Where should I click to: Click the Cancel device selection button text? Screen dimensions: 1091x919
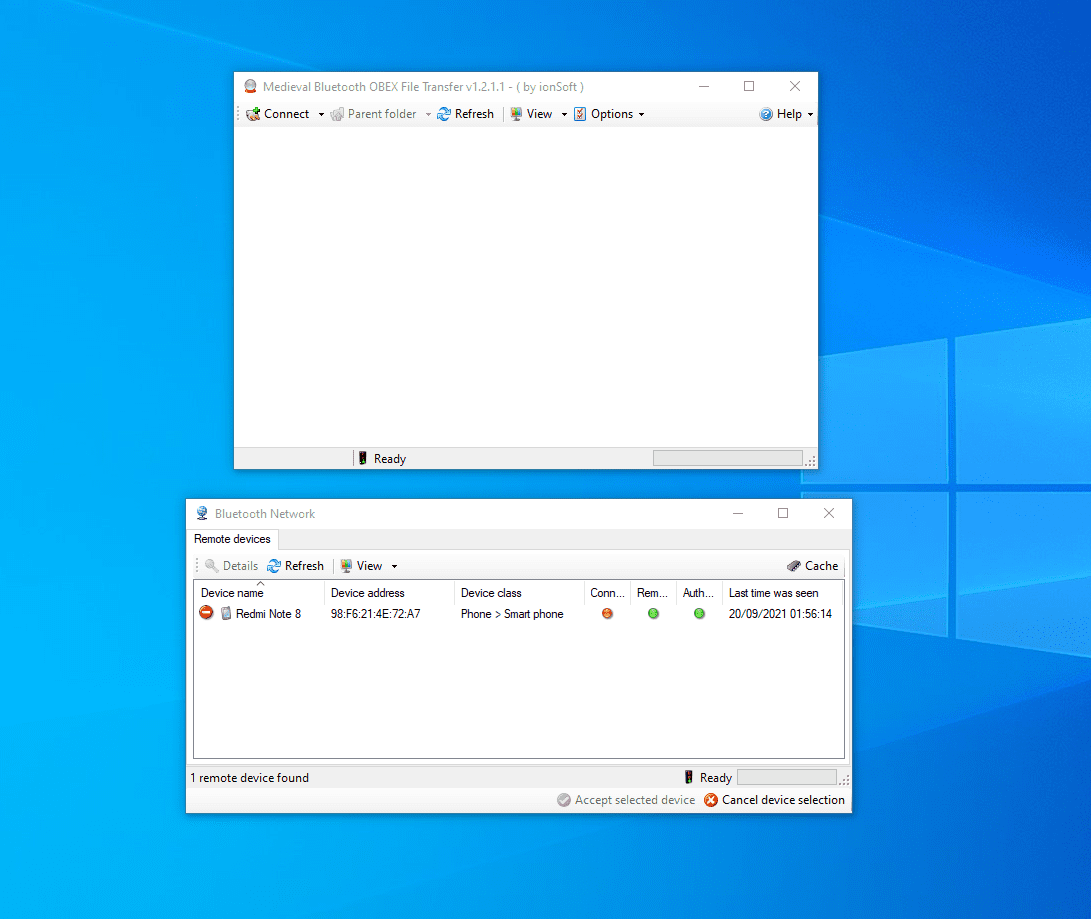coord(783,800)
